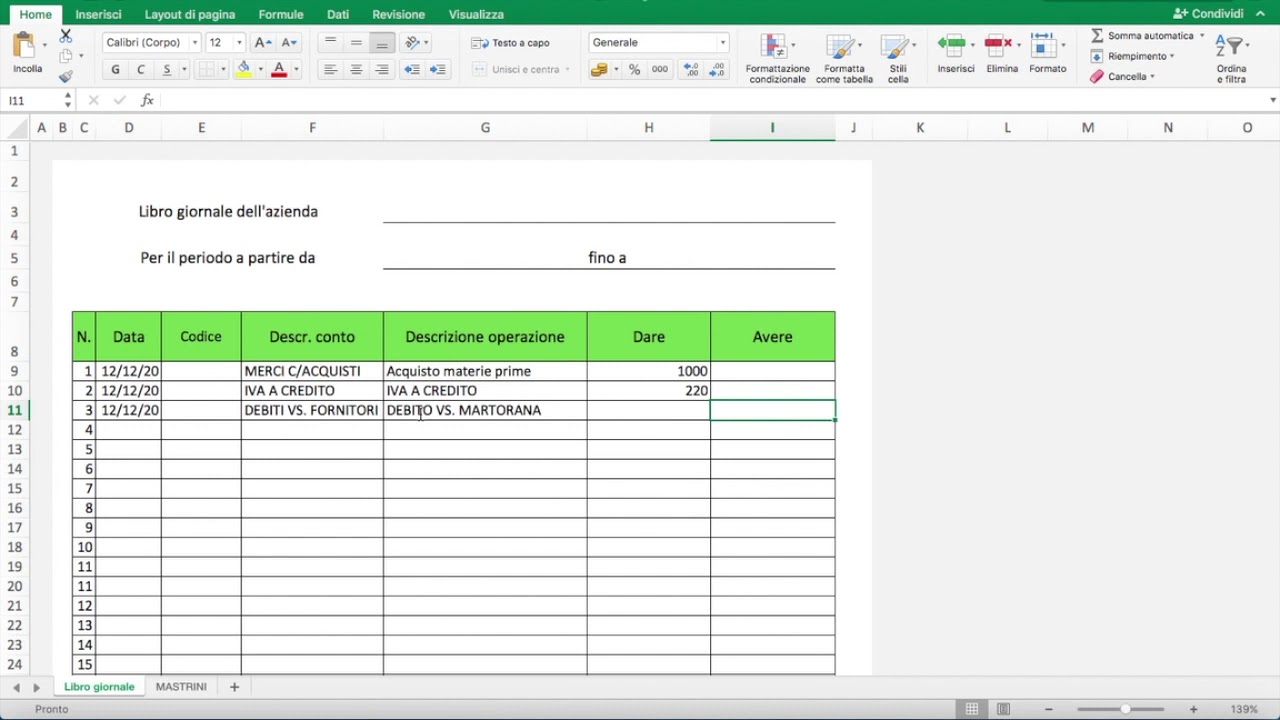1280x720 pixels.
Task: Click Testo a capo wrap text
Action: pyautogui.click(x=510, y=43)
